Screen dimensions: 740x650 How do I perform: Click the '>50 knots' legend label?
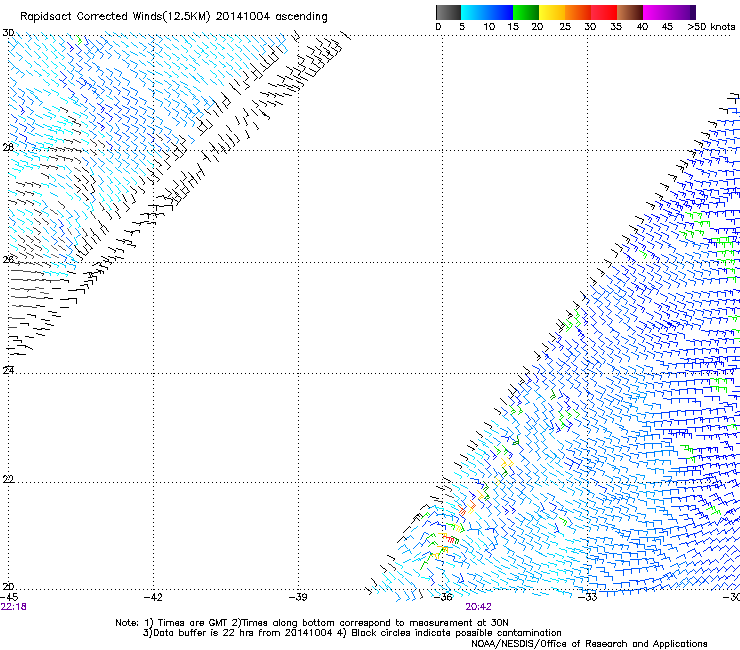711,27
